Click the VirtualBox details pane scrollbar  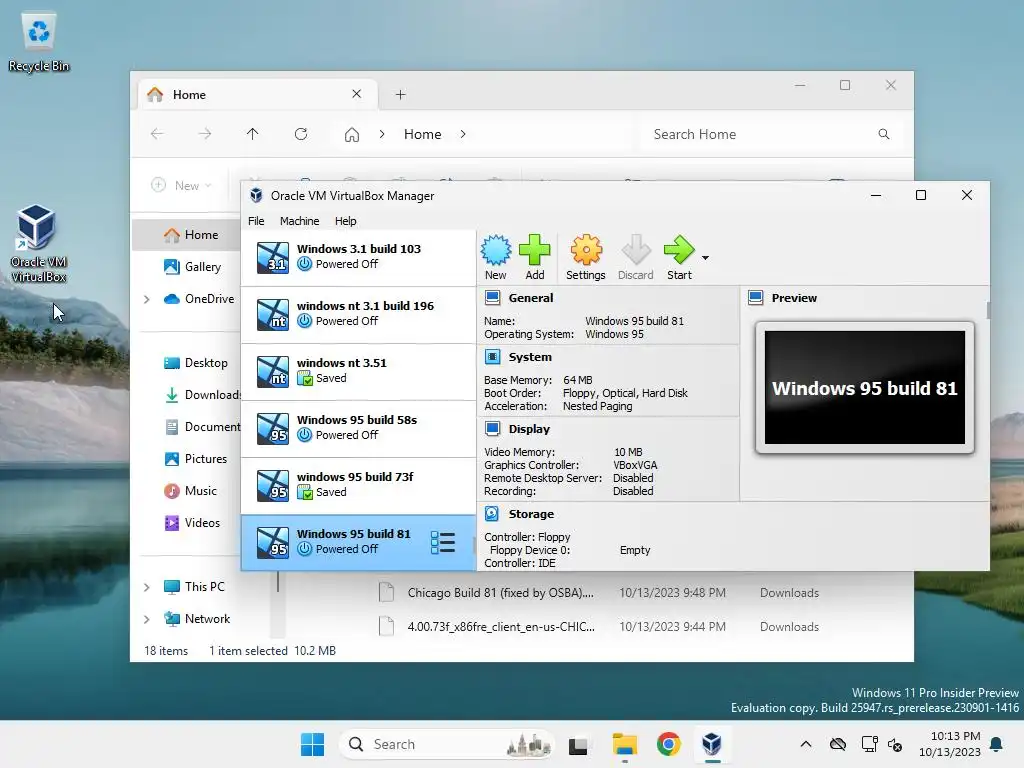coord(988,310)
